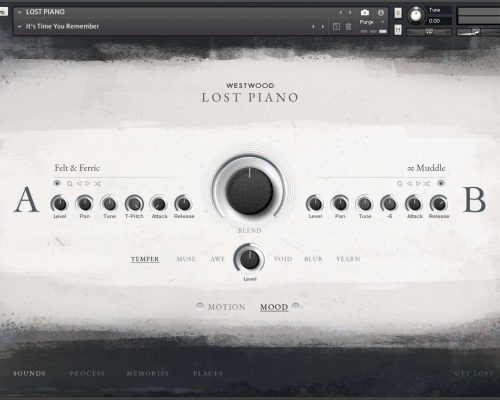Open layer B sound search magnifier

399,183
